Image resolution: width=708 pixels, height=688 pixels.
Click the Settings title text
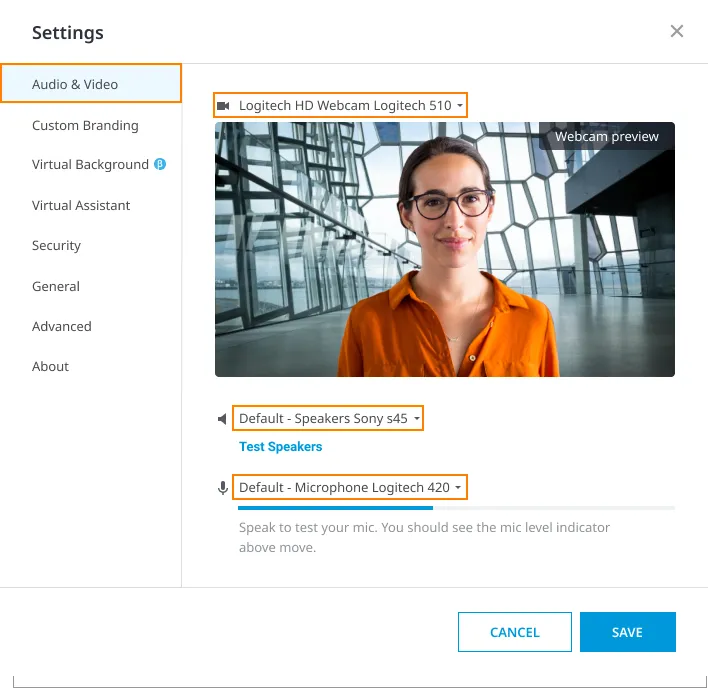point(68,33)
